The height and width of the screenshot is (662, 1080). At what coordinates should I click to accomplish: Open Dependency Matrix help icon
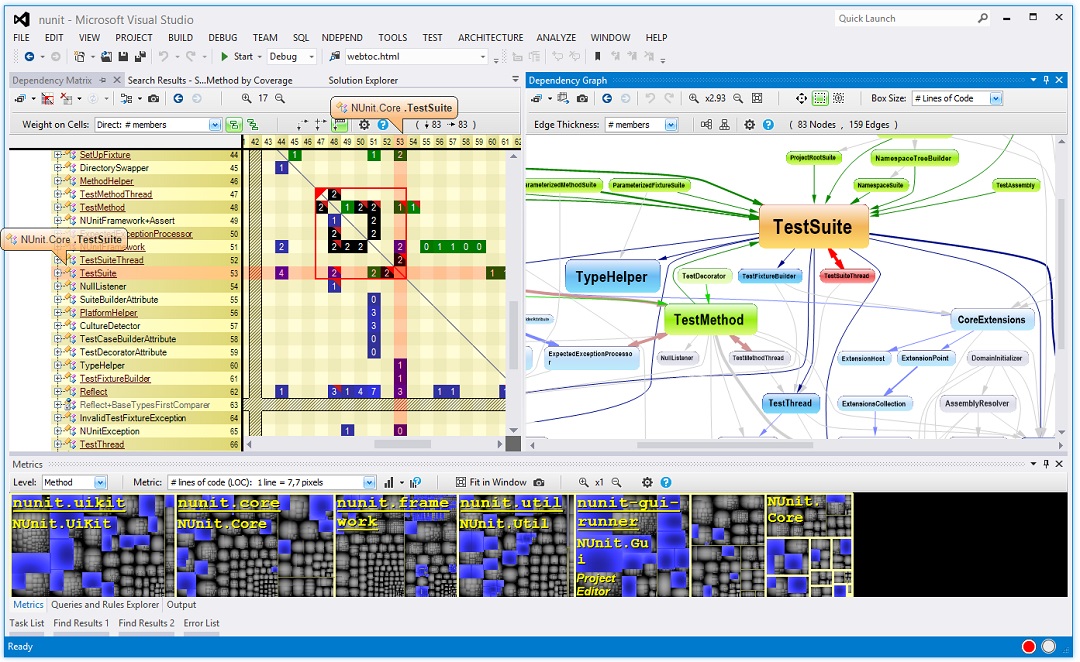(382, 125)
